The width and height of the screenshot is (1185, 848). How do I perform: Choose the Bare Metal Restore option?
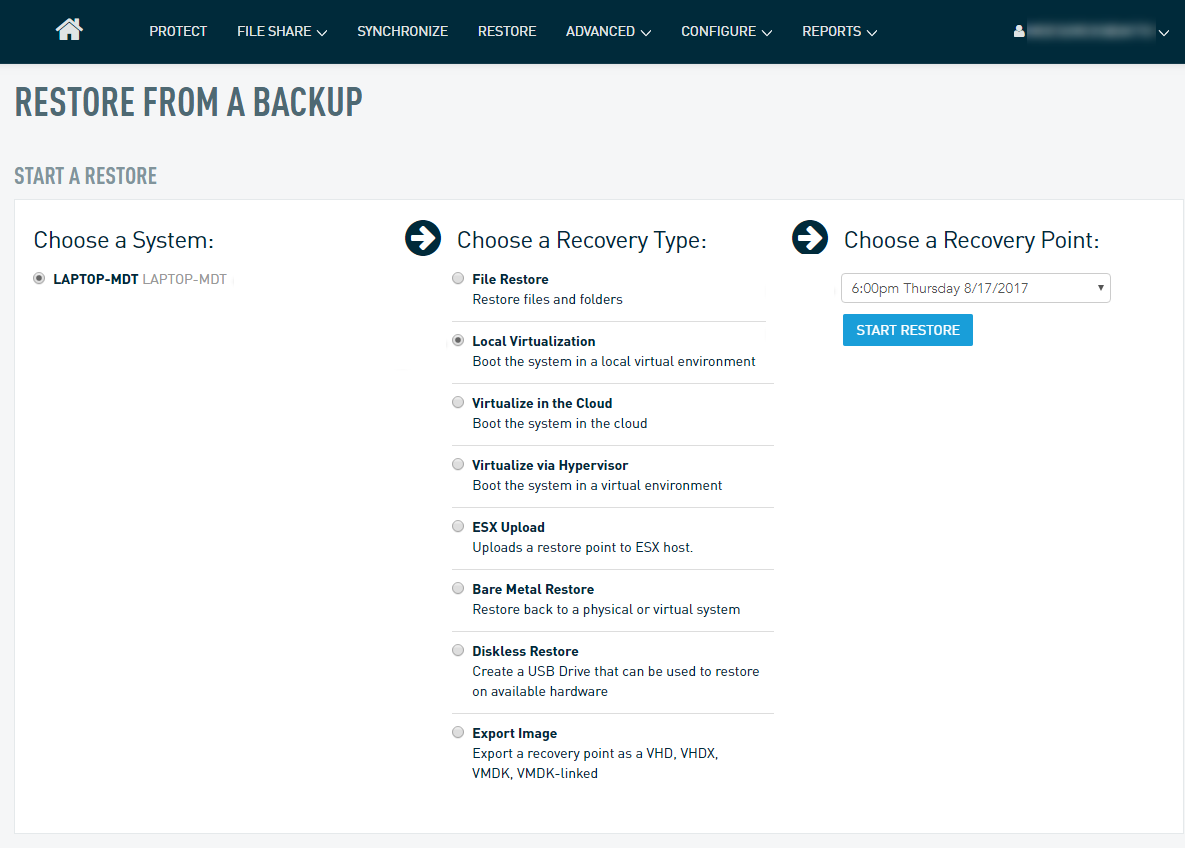click(458, 588)
